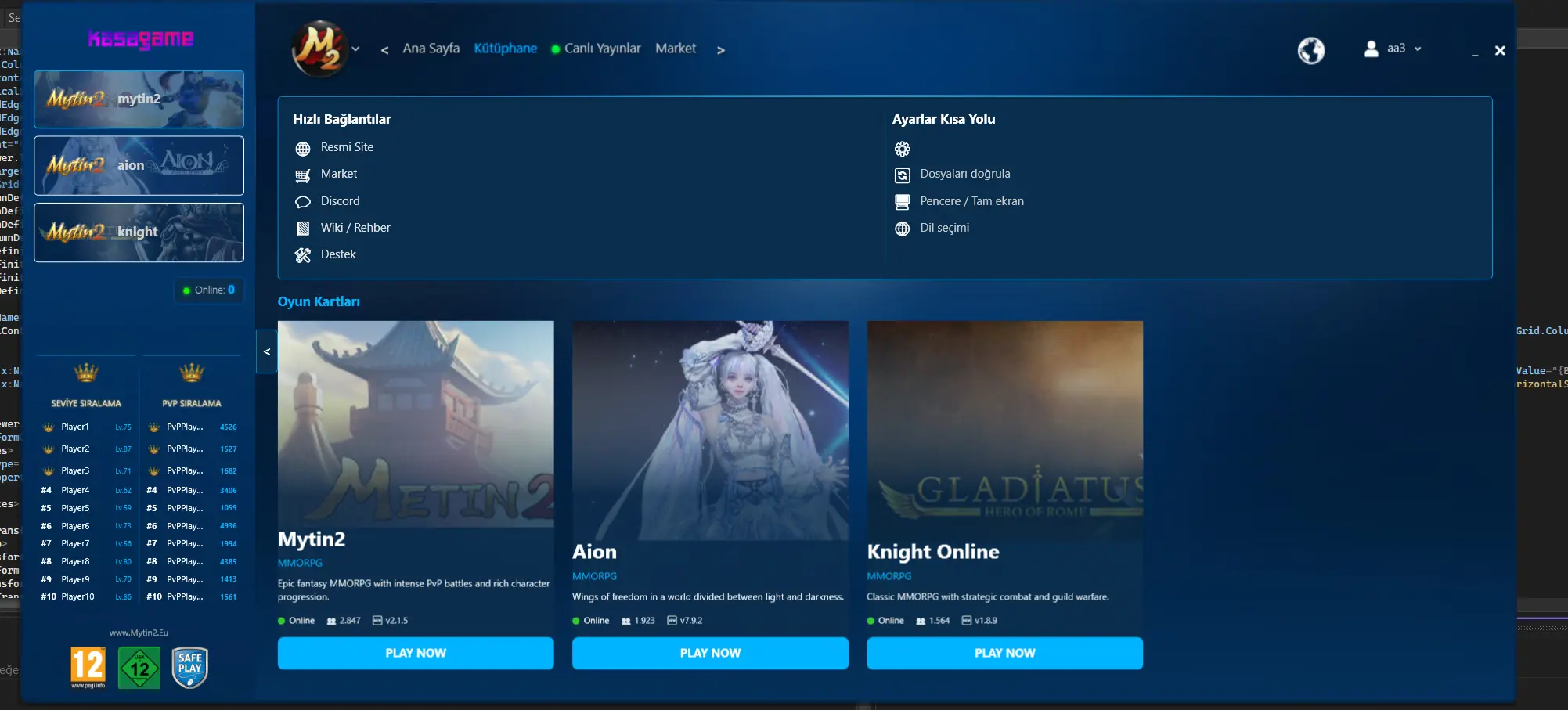Select the knight server in sidebar
The image size is (1568, 710).
pyautogui.click(x=139, y=232)
